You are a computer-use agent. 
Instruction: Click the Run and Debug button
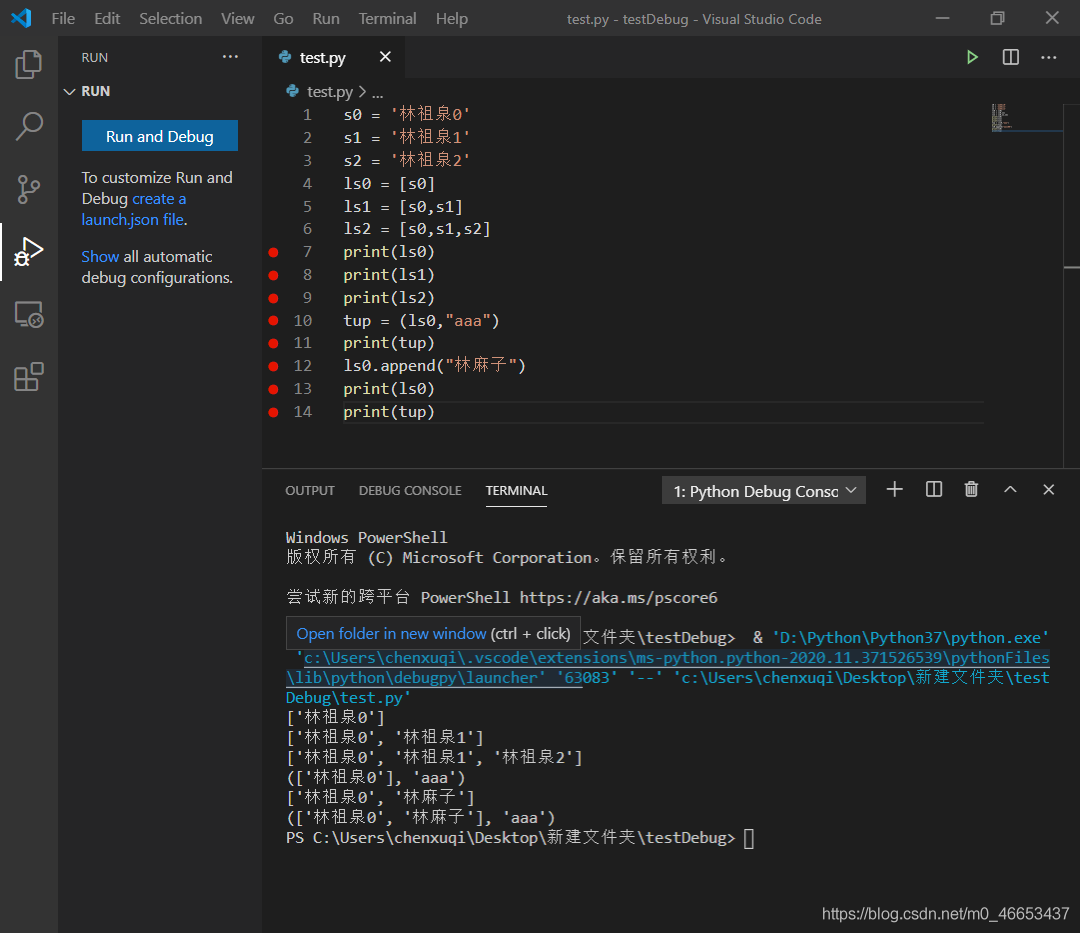coord(160,136)
